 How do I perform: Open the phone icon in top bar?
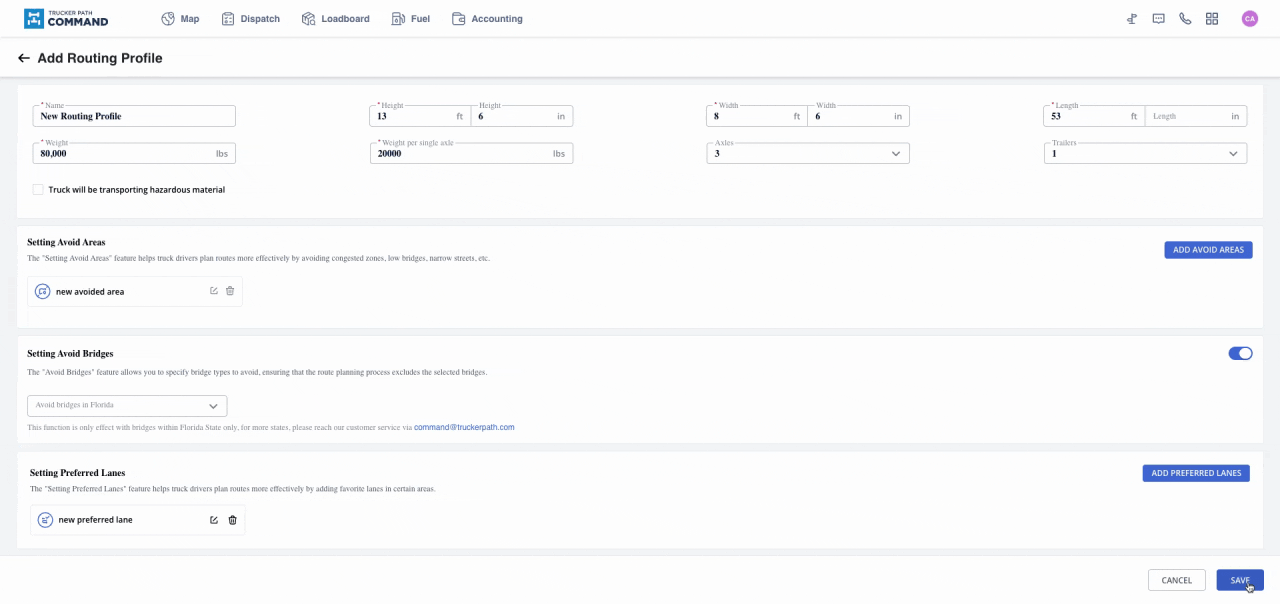click(1185, 19)
